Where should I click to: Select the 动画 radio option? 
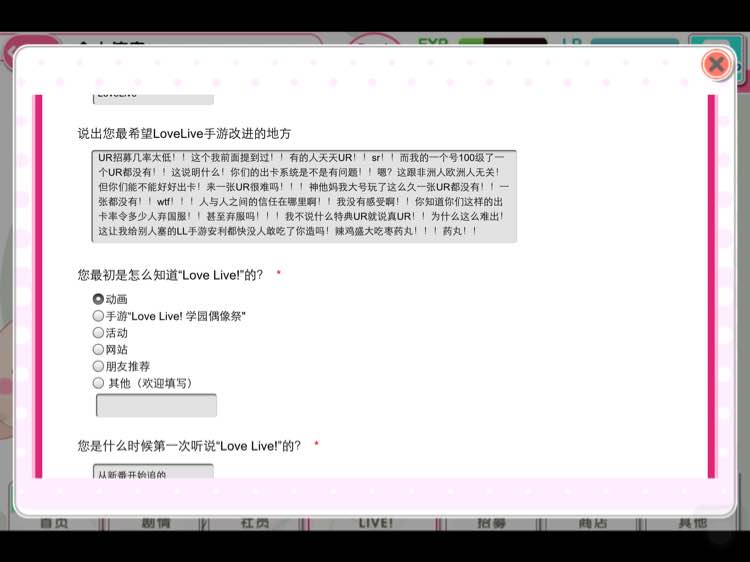pyautogui.click(x=98, y=299)
